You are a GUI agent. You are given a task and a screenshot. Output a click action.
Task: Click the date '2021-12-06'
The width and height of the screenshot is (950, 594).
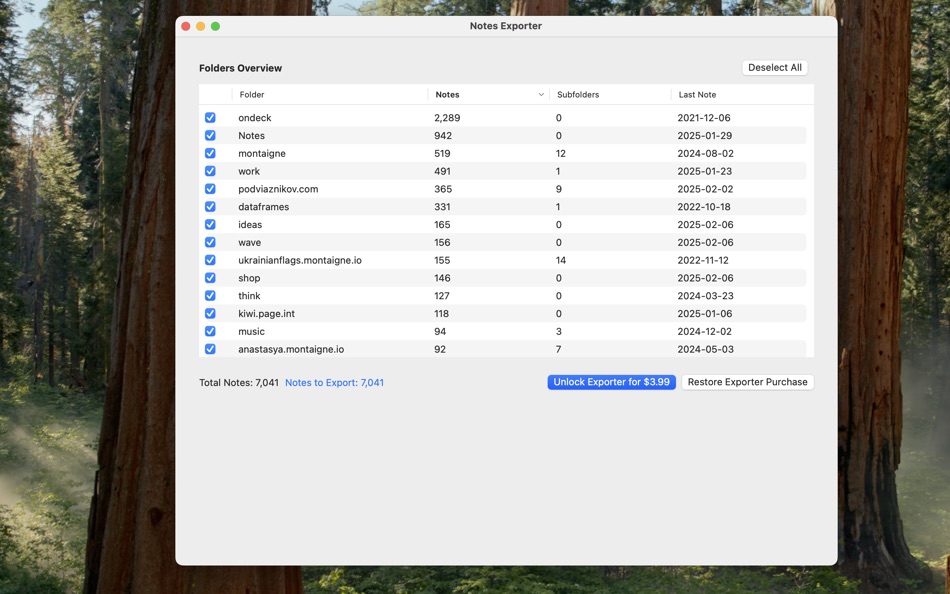(704, 118)
